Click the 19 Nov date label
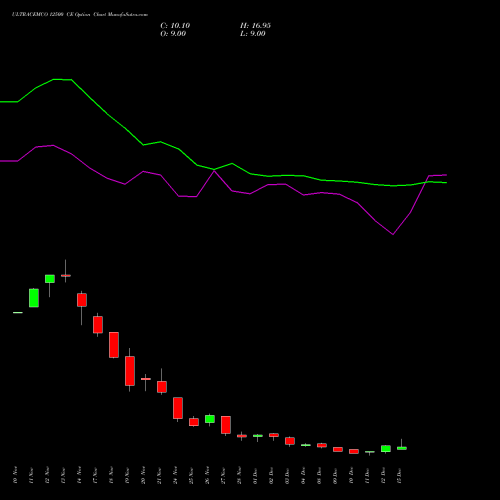Screen dimensions: 500x500 pyautogui.click(x=127, y=475)
